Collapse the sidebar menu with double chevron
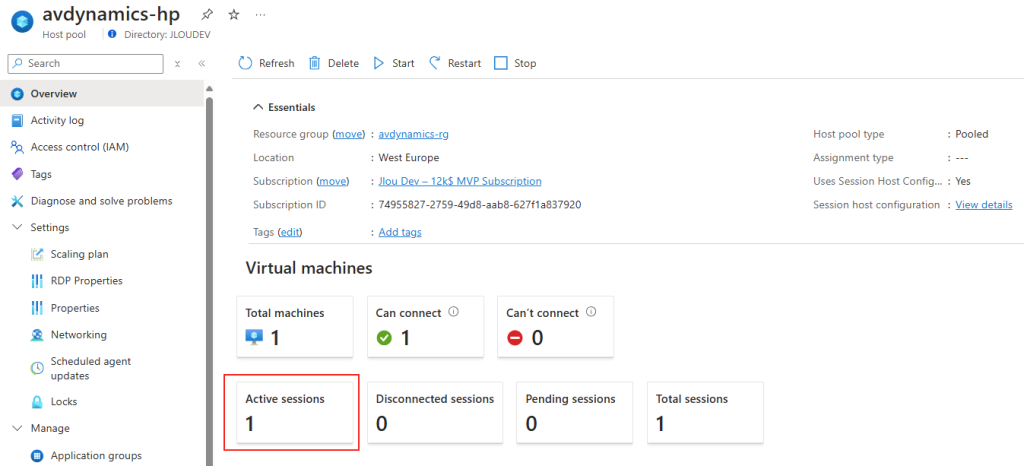 pyautogui.click(x=202, y=64)
